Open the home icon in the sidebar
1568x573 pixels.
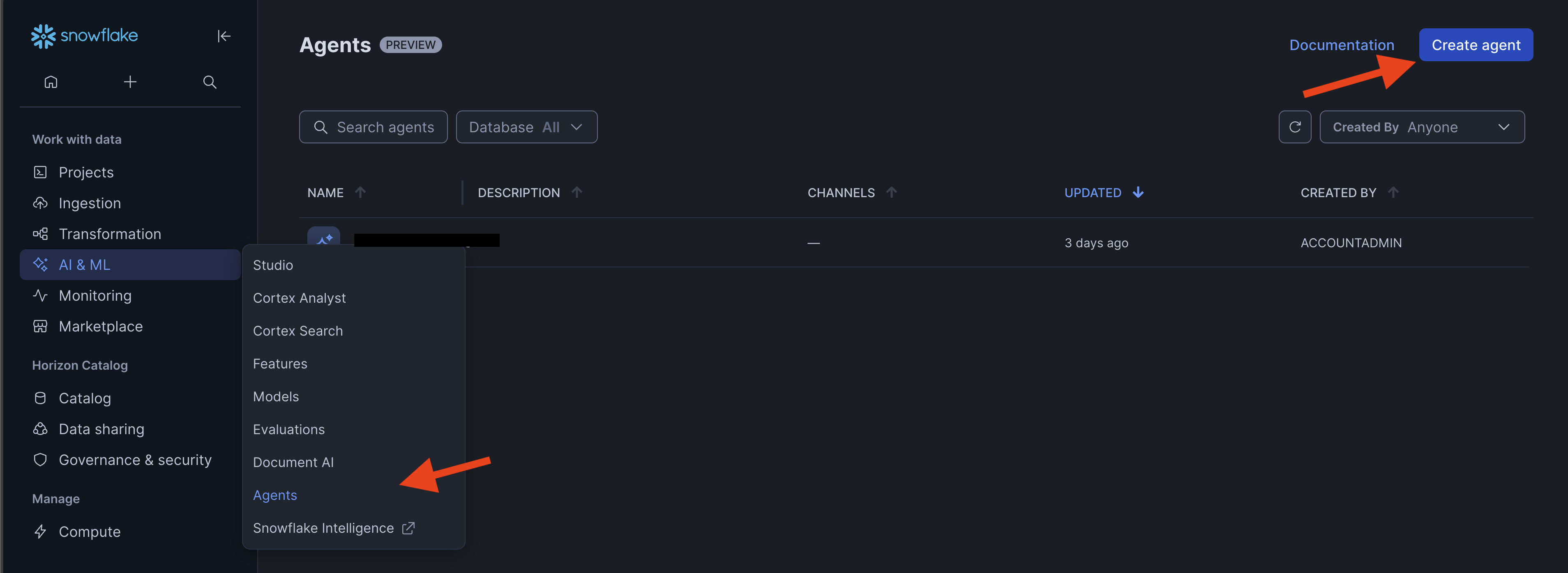pos(51,82)
